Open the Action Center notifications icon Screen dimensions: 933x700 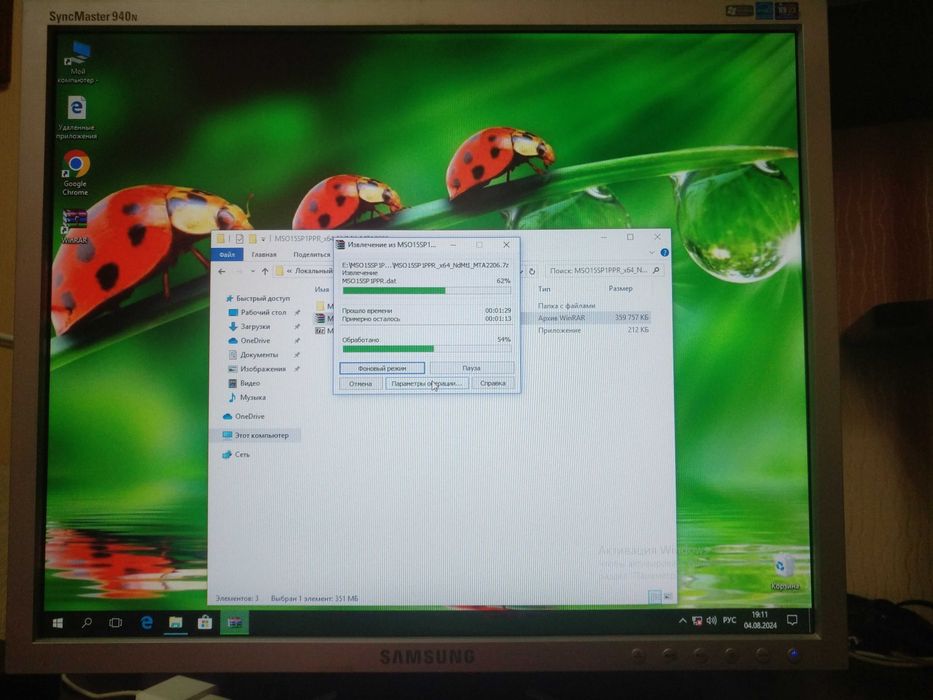point(792,620)
